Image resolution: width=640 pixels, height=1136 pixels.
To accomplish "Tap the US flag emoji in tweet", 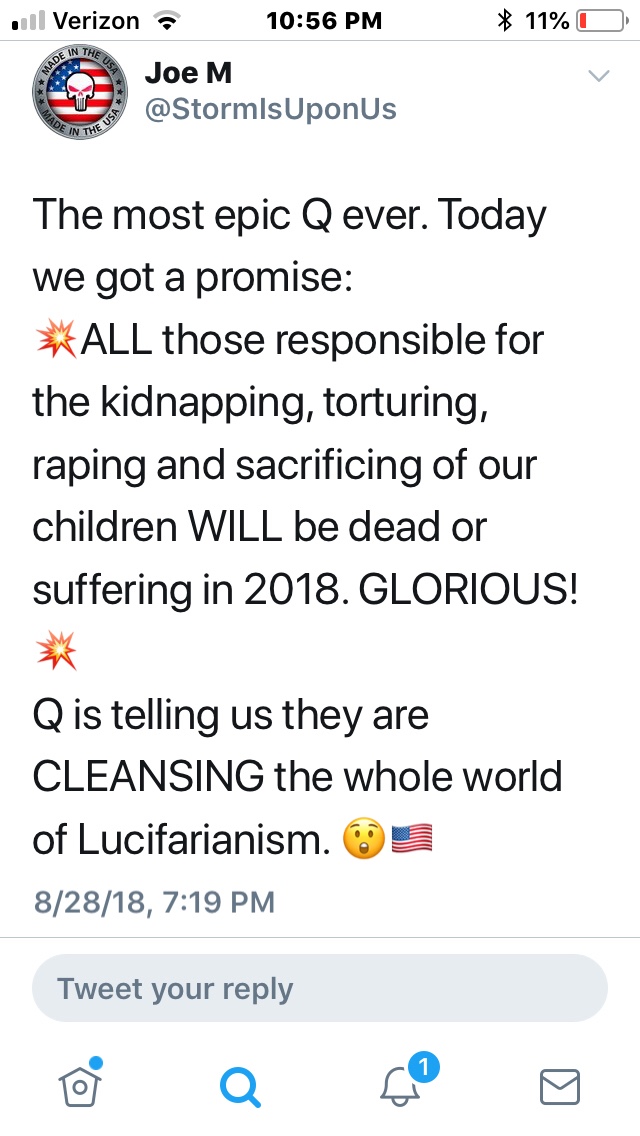I will pos(413,841).
